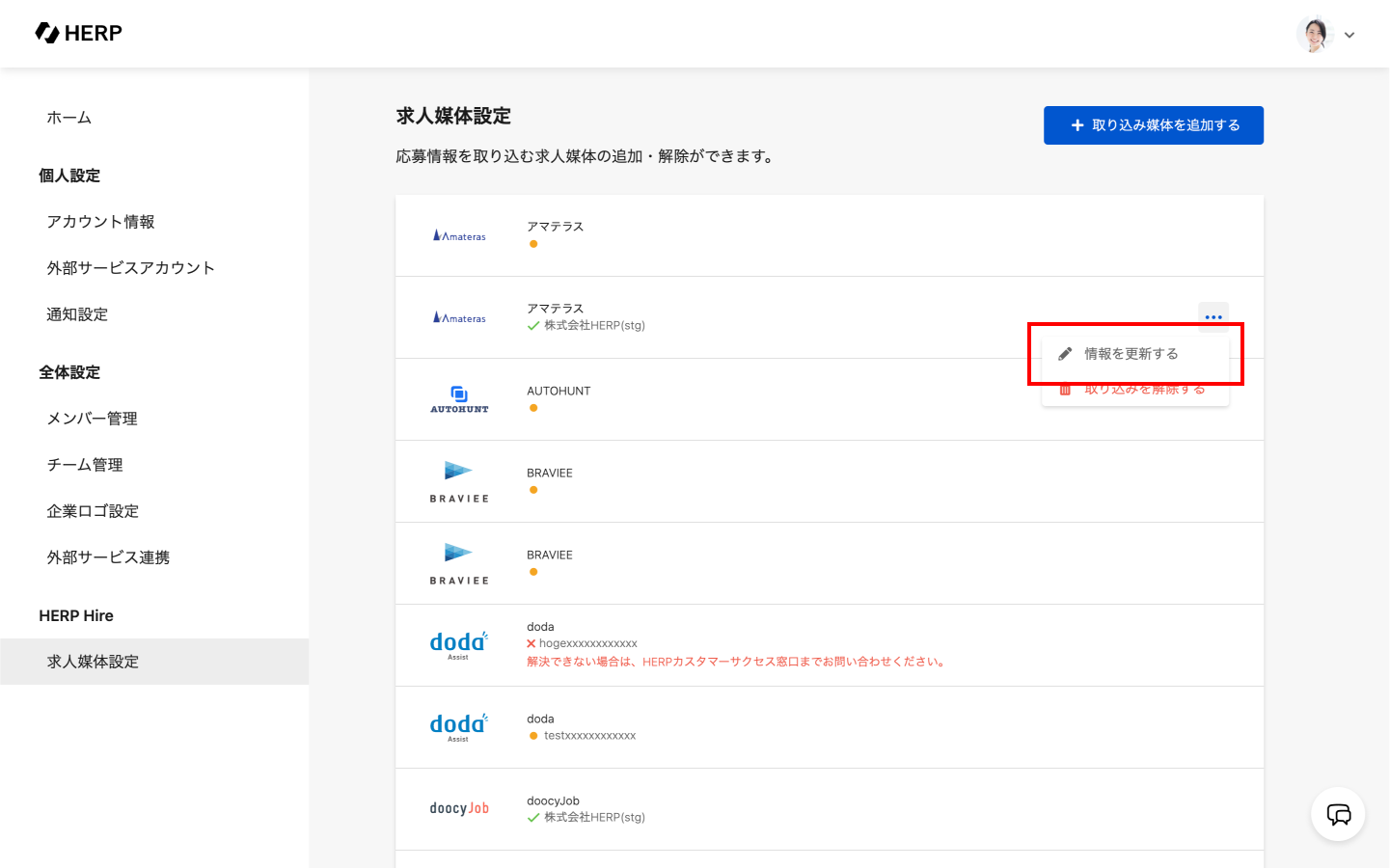The height and width of the screenshot is (868, 1390).
Task: Open the chat support widget
Action: pos(1338,814)
